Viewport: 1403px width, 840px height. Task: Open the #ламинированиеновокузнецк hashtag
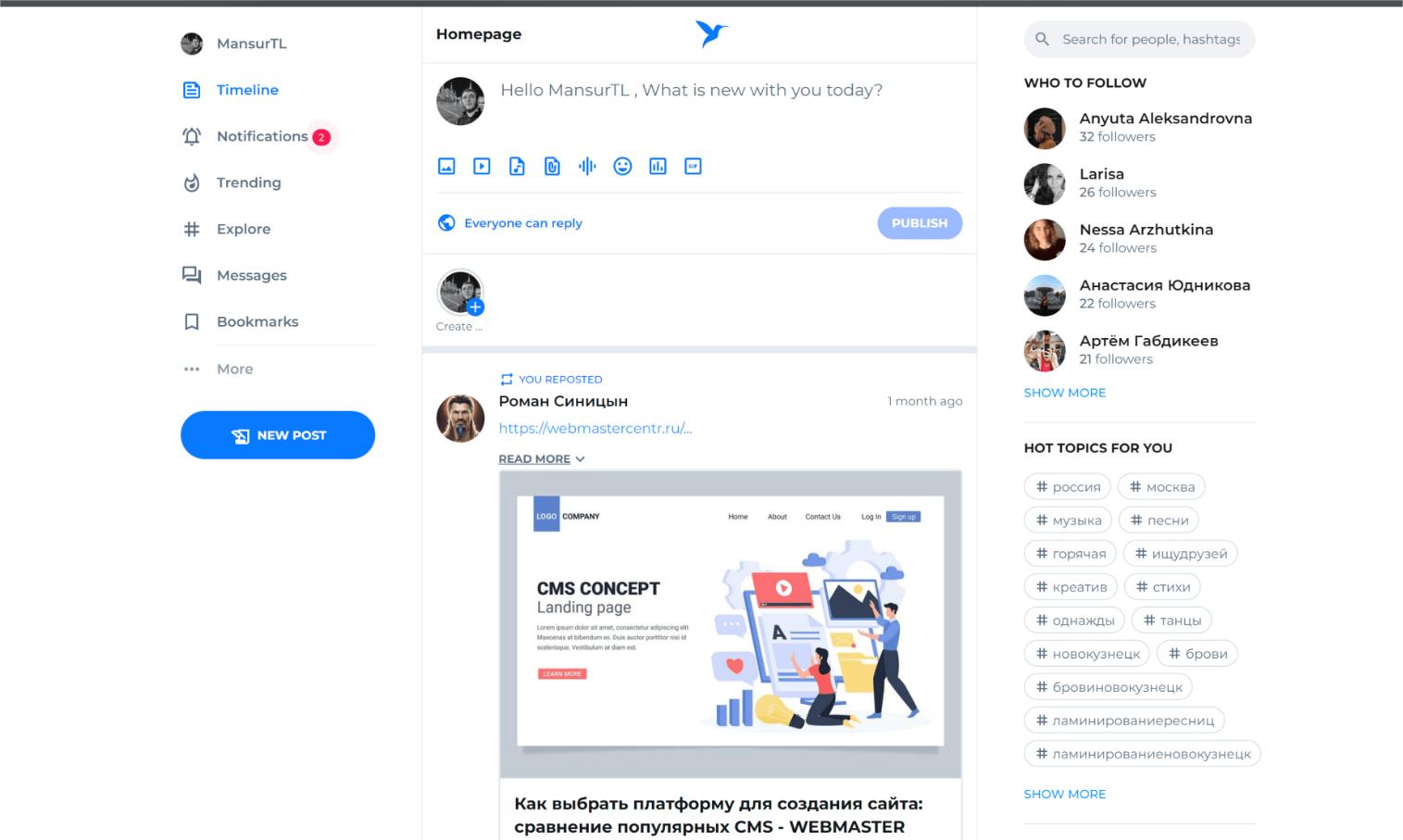click(x=1143, y=754)
